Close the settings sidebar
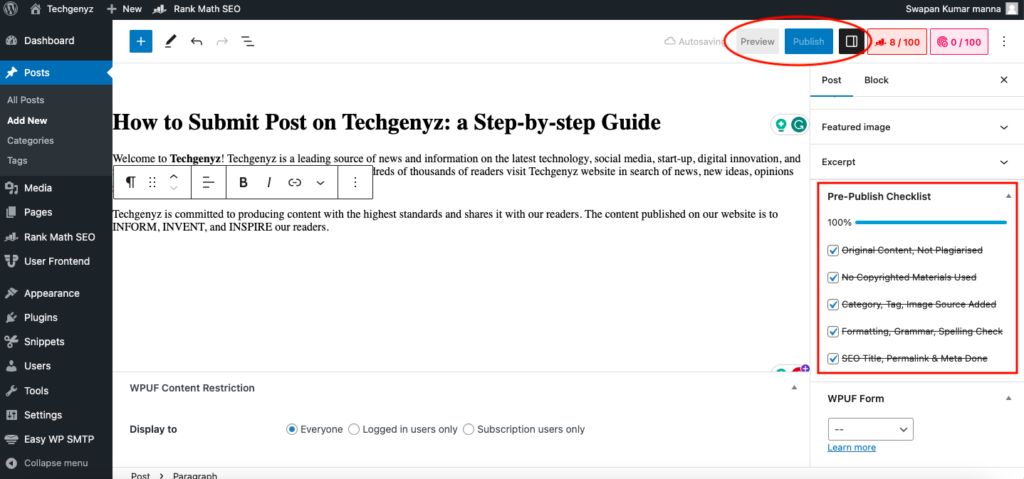 coord(1004,80)
